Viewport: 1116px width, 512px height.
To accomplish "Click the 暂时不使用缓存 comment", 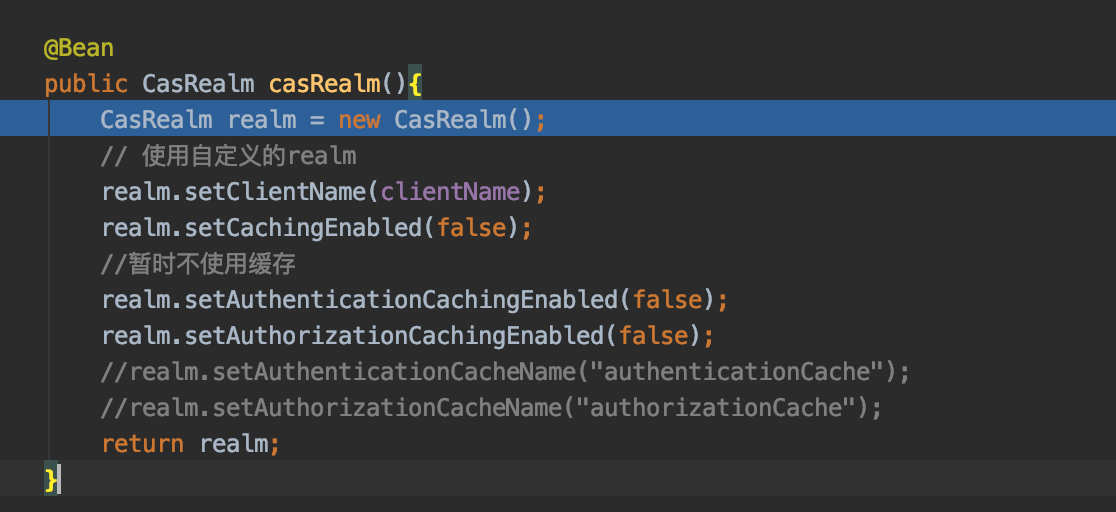I will 198,264.
